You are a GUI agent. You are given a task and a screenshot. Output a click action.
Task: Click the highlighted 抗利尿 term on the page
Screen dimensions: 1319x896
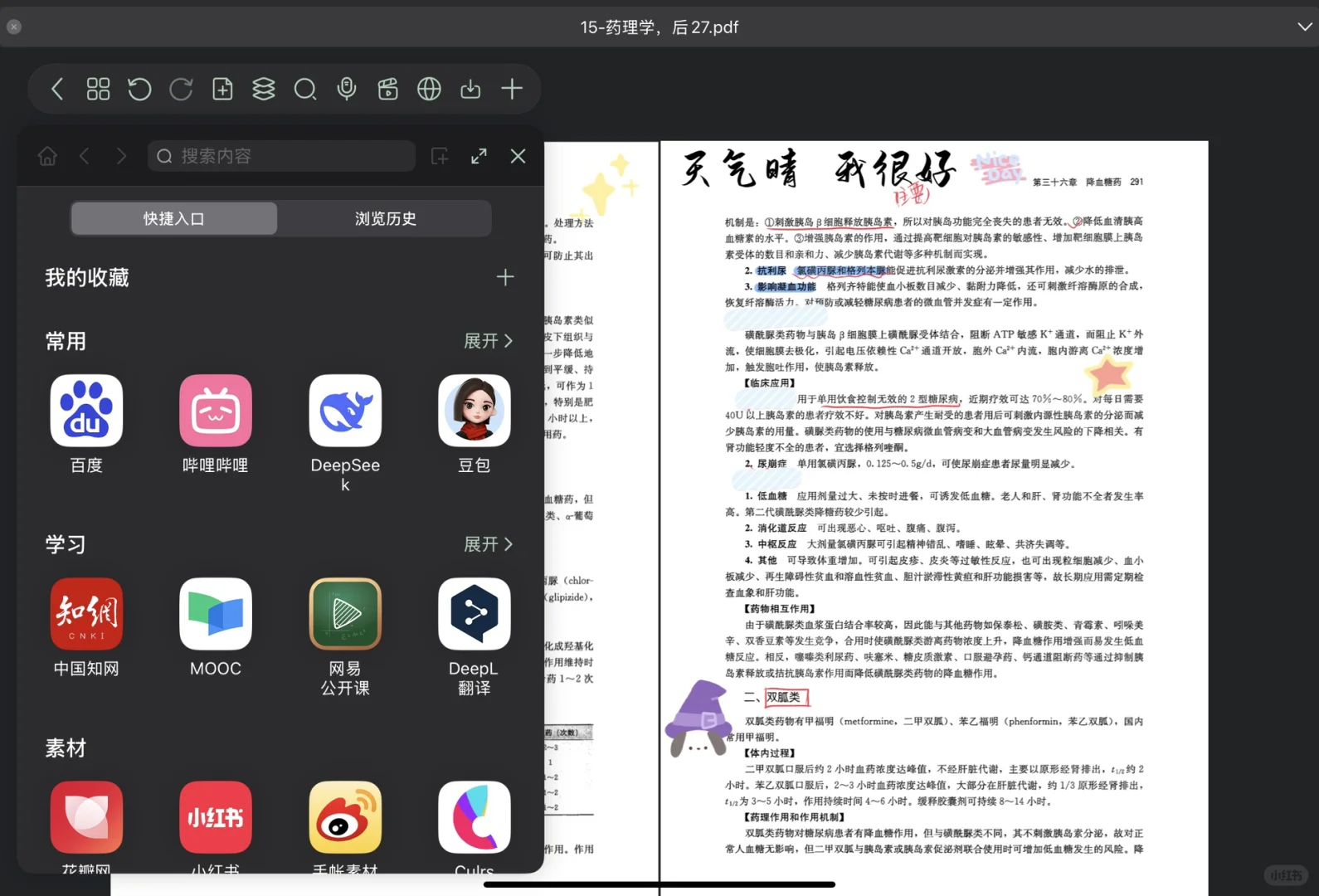[771, 270]
